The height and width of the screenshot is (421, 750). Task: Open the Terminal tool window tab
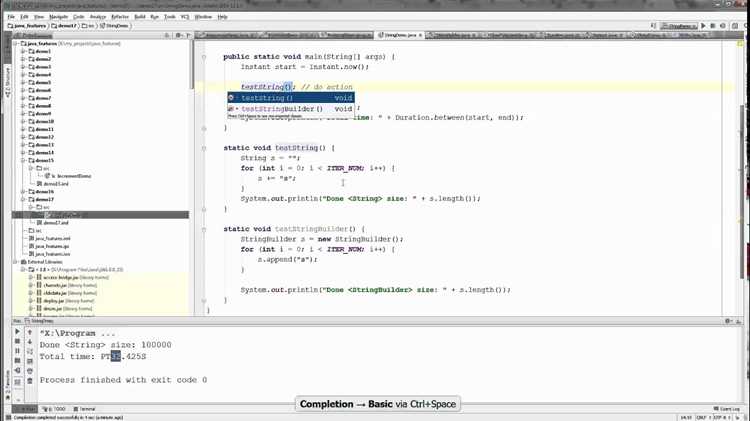click(x=85, y=409)
